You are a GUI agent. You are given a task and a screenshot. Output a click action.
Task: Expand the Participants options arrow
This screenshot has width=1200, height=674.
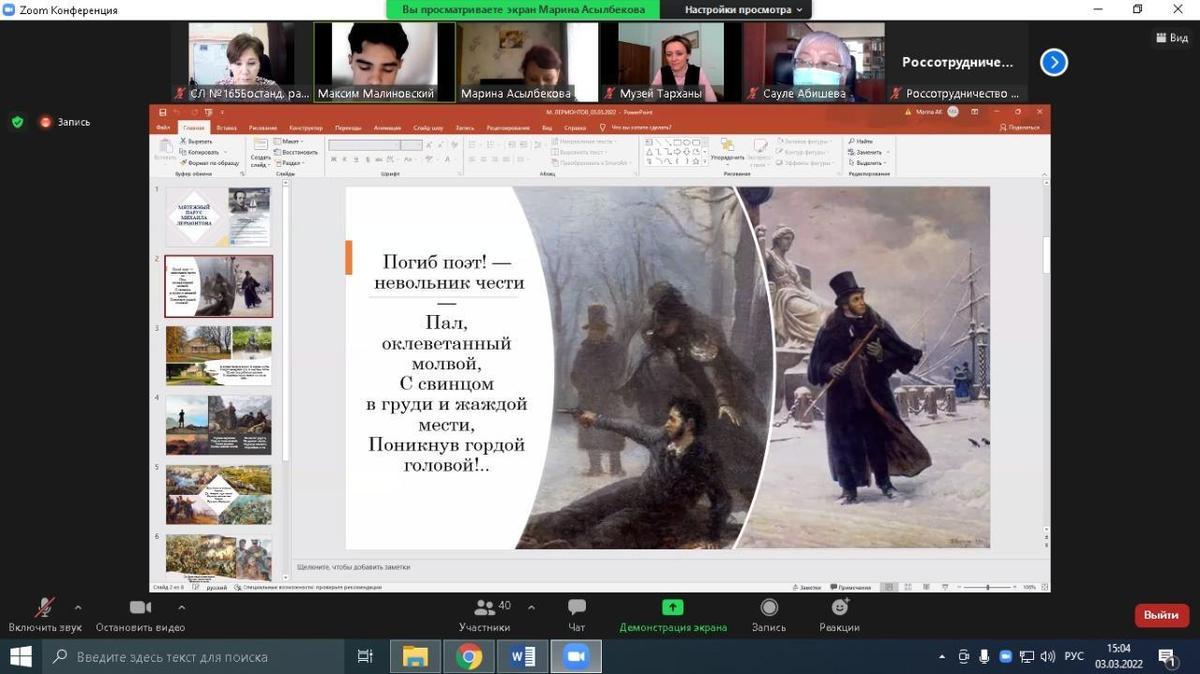click(531, 607)
